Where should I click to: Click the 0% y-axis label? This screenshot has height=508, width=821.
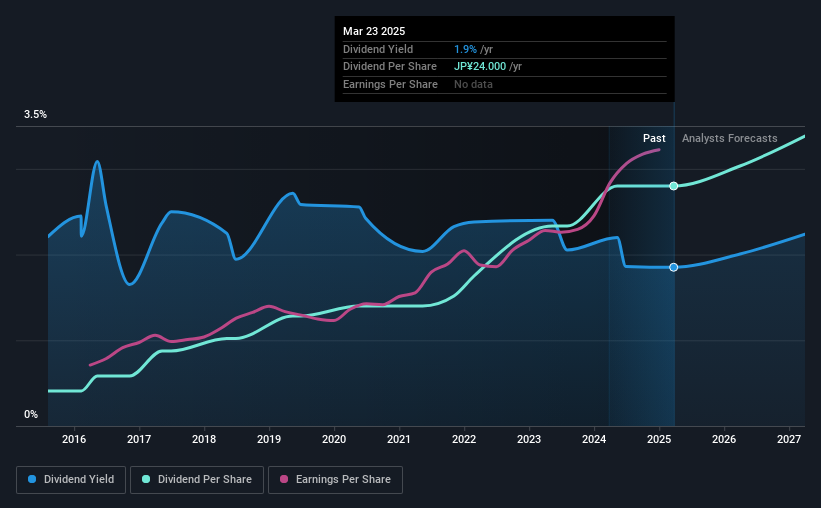click(31, 414)
